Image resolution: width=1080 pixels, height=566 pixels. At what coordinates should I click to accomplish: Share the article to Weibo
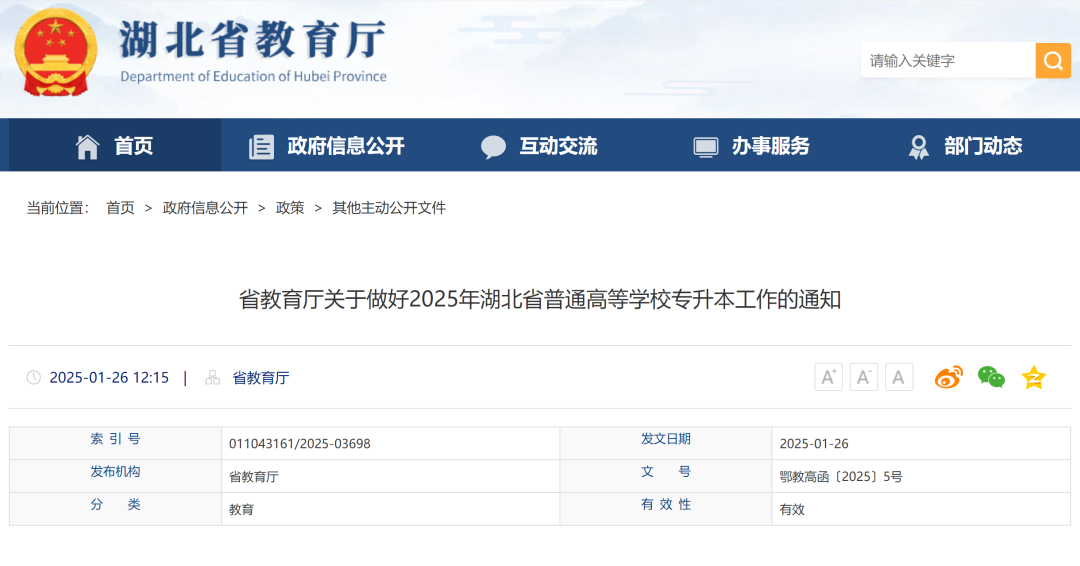[x=948, y=377]
